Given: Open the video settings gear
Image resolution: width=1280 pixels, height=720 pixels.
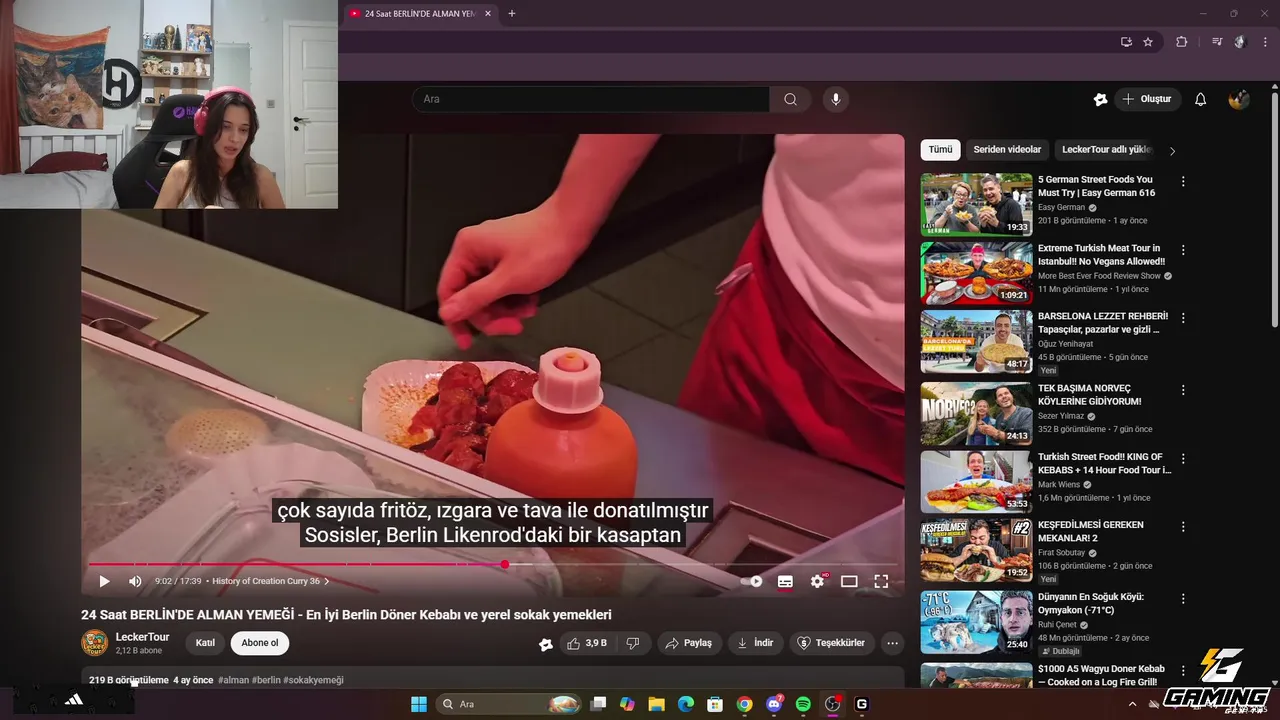Looking at the screenshot, I should pyautogui.click(x=817, y=581).
